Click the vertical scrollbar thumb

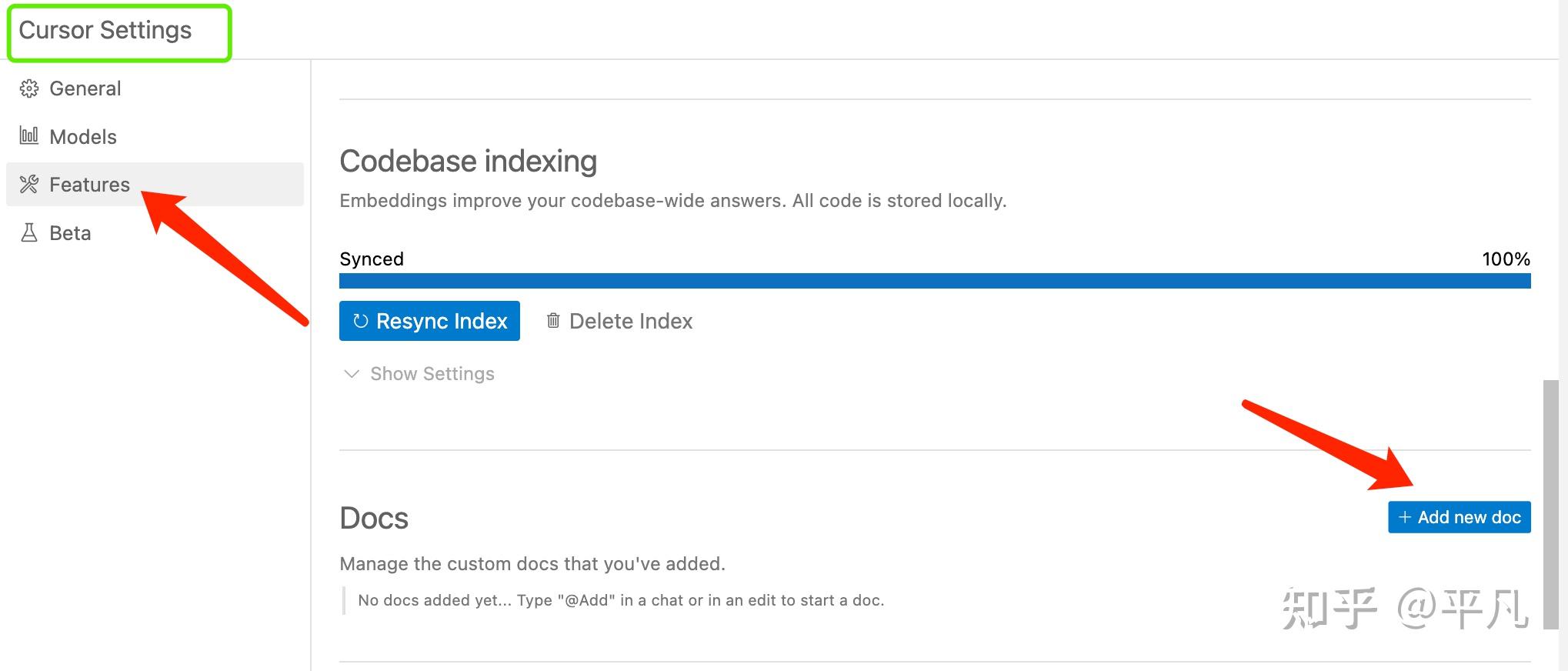1550,504
